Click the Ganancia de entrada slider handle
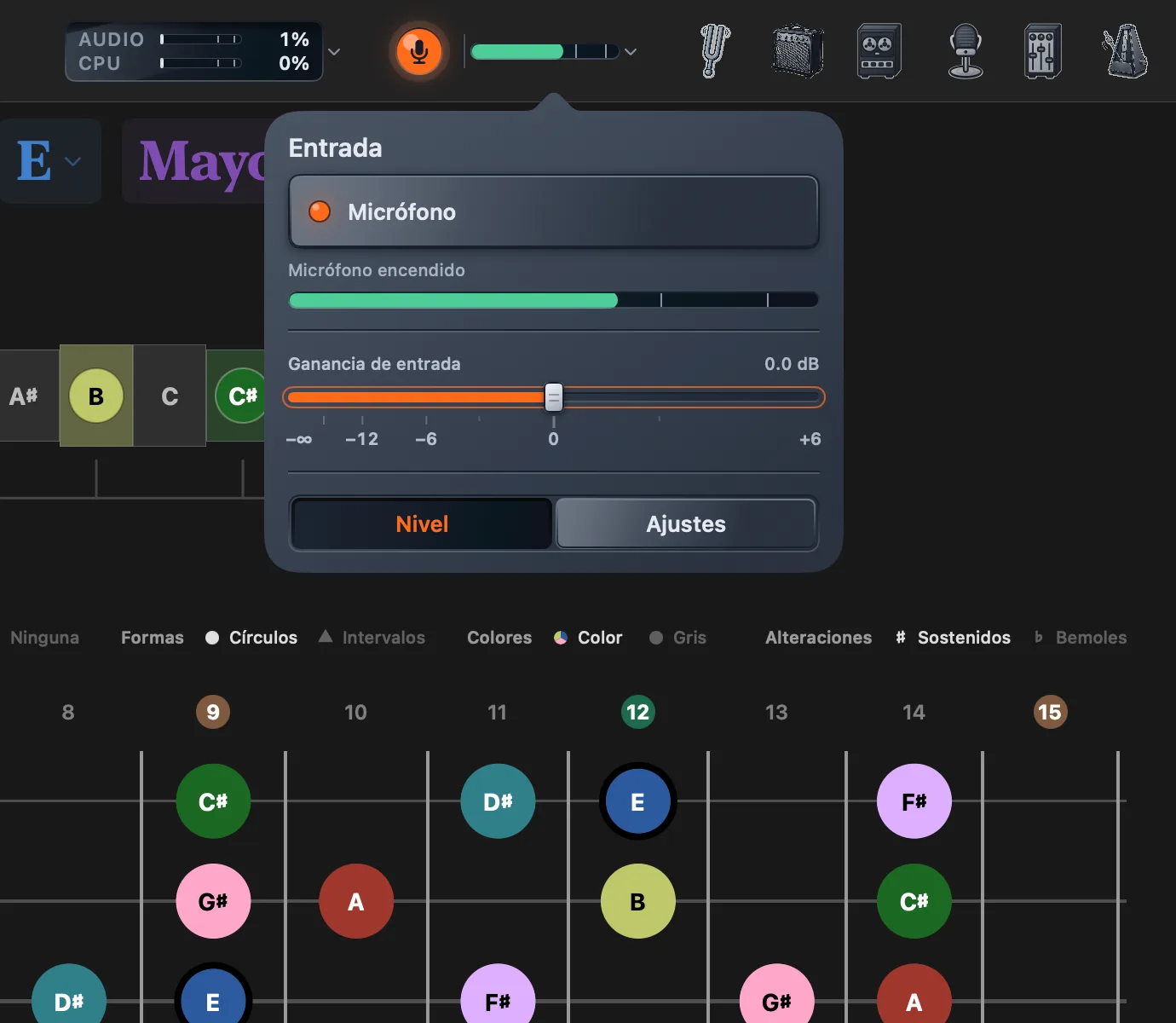The image size is (1176, 1023). [554, 396]
